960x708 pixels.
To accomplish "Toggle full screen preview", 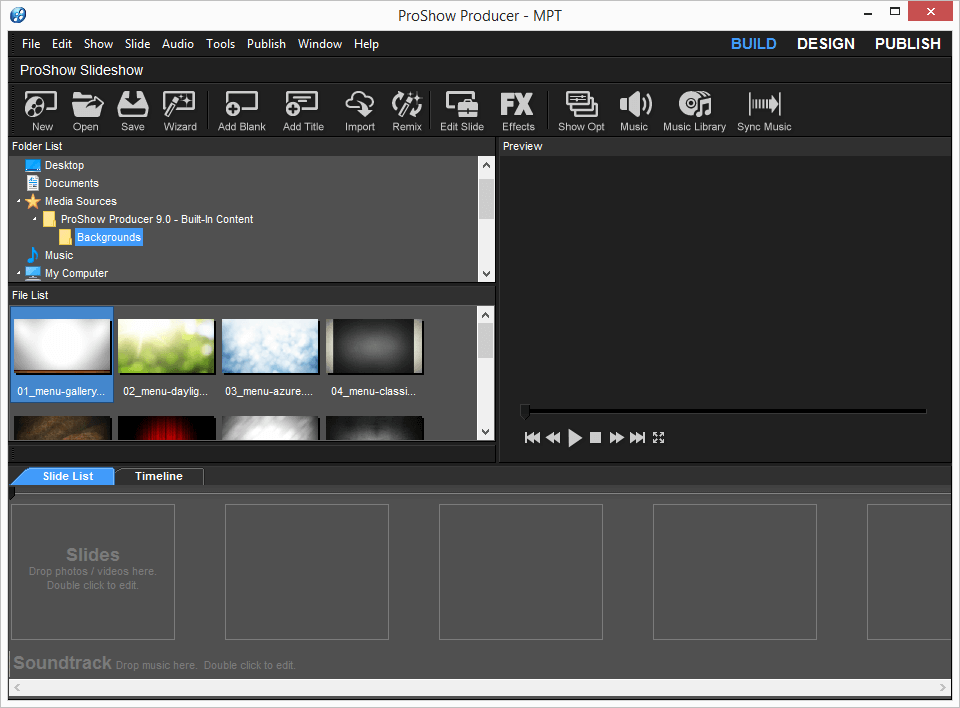I will click(658, 437).
